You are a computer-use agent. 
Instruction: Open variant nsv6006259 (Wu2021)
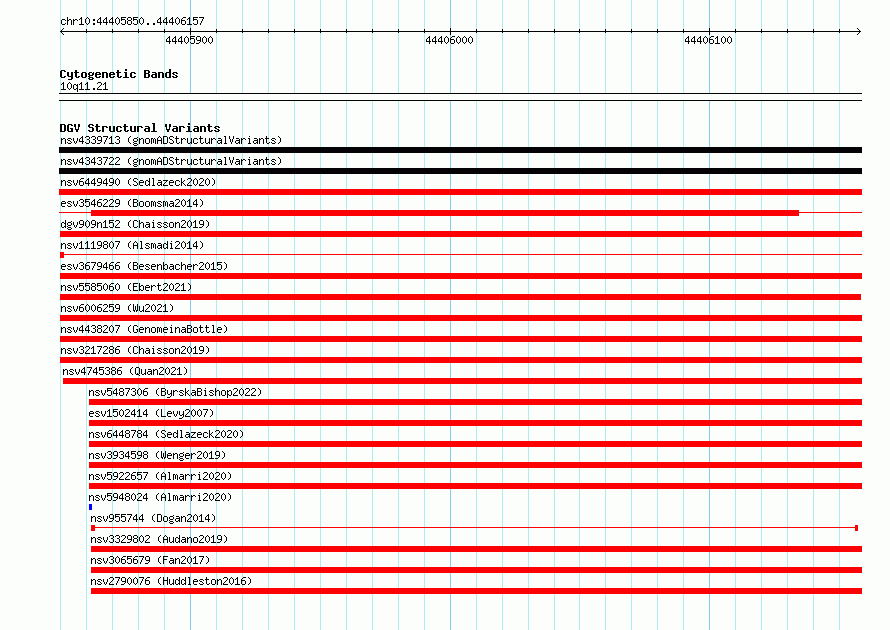pos(117,308)
